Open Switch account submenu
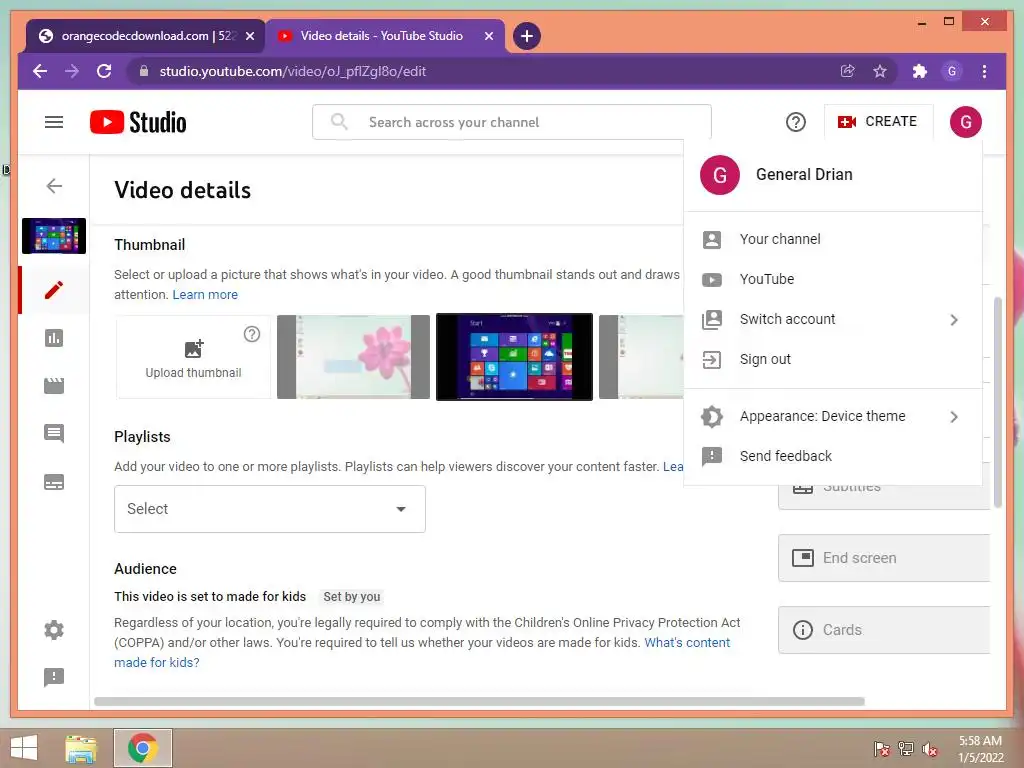This screenshot has width=1024, height=768. point(833,319)
